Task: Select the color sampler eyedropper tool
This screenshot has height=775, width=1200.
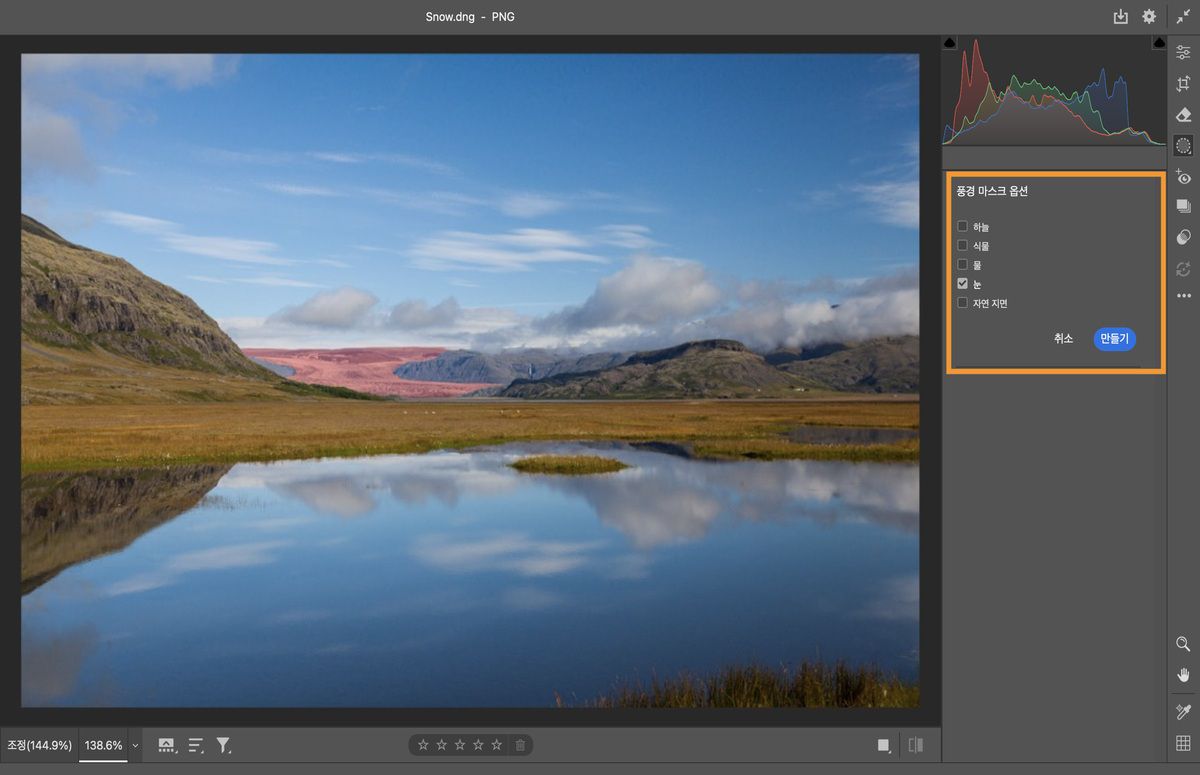Action: click(1183, 712)
